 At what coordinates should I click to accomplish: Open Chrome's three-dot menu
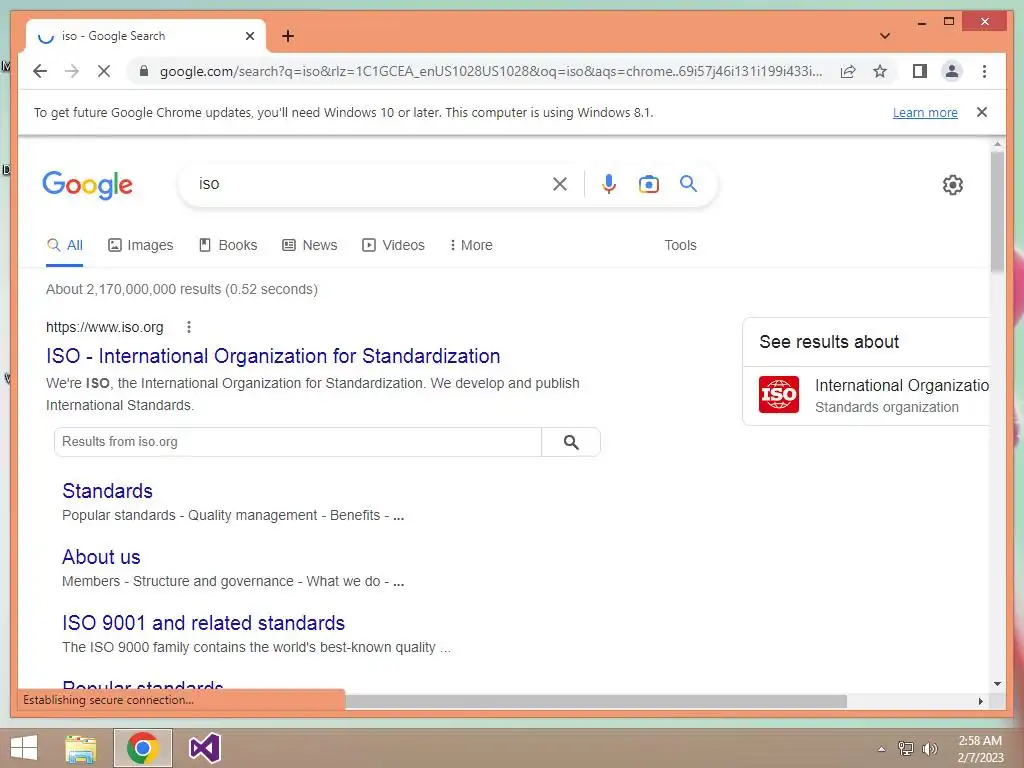tap(984, 71)
